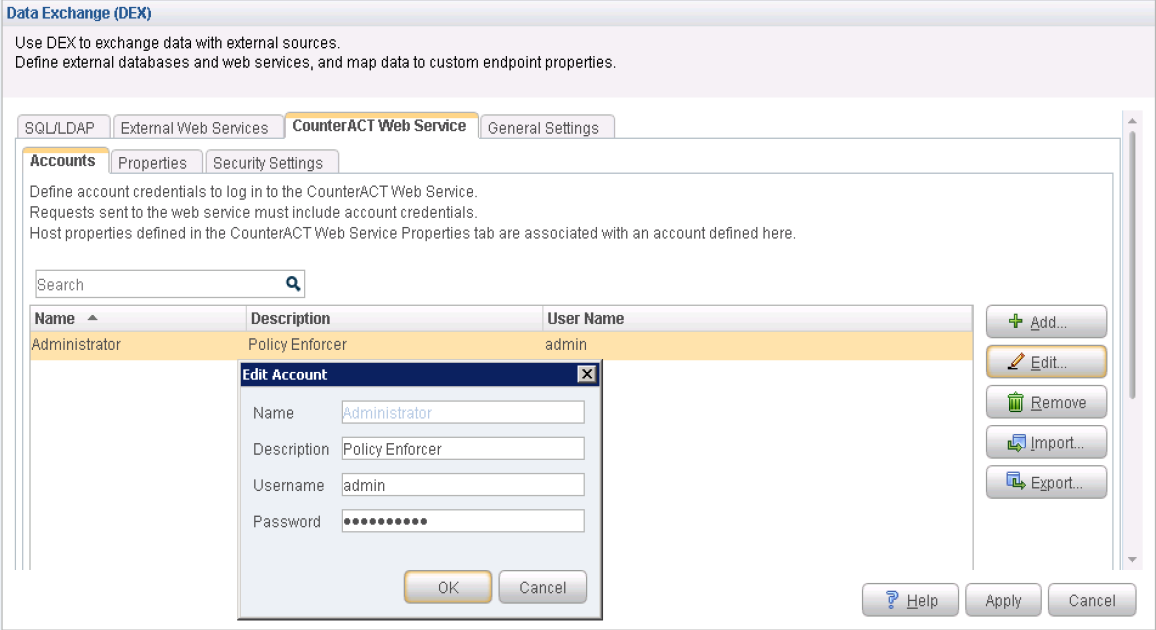Click the green plus Add icon

pos(1015,321)
